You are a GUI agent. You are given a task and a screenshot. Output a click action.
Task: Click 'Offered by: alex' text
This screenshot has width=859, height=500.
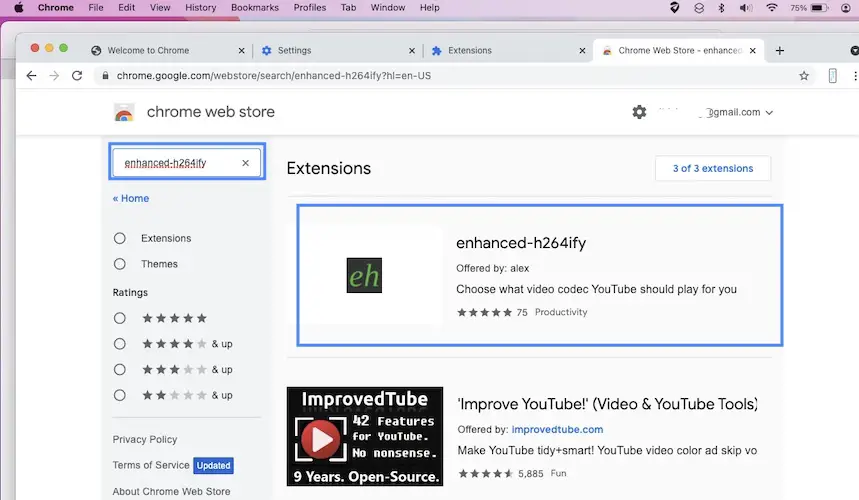click(x=493, y=268)
